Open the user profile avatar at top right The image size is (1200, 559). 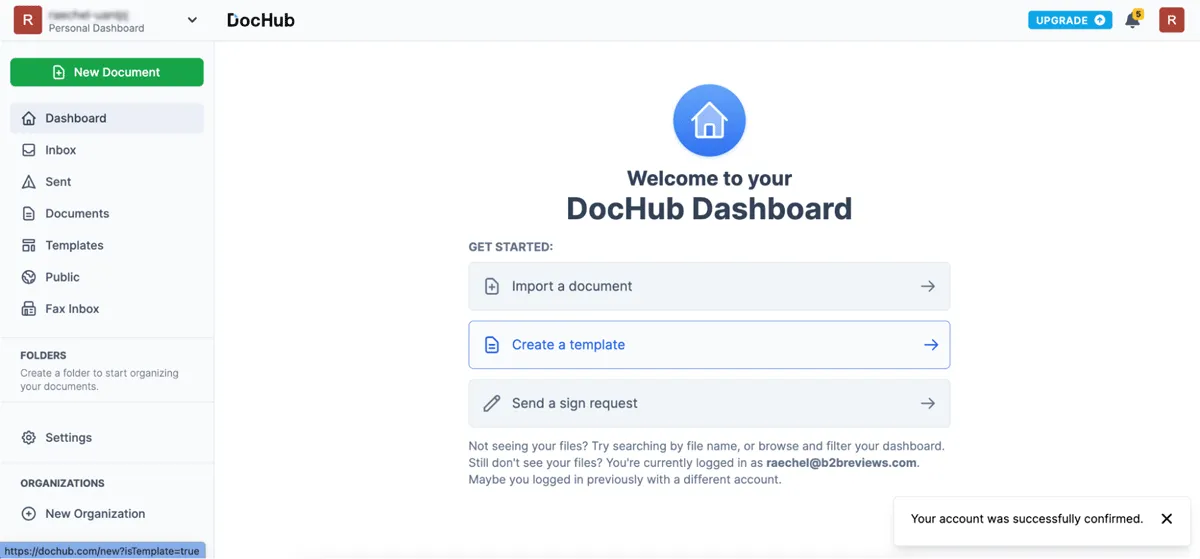[1172, 20]
